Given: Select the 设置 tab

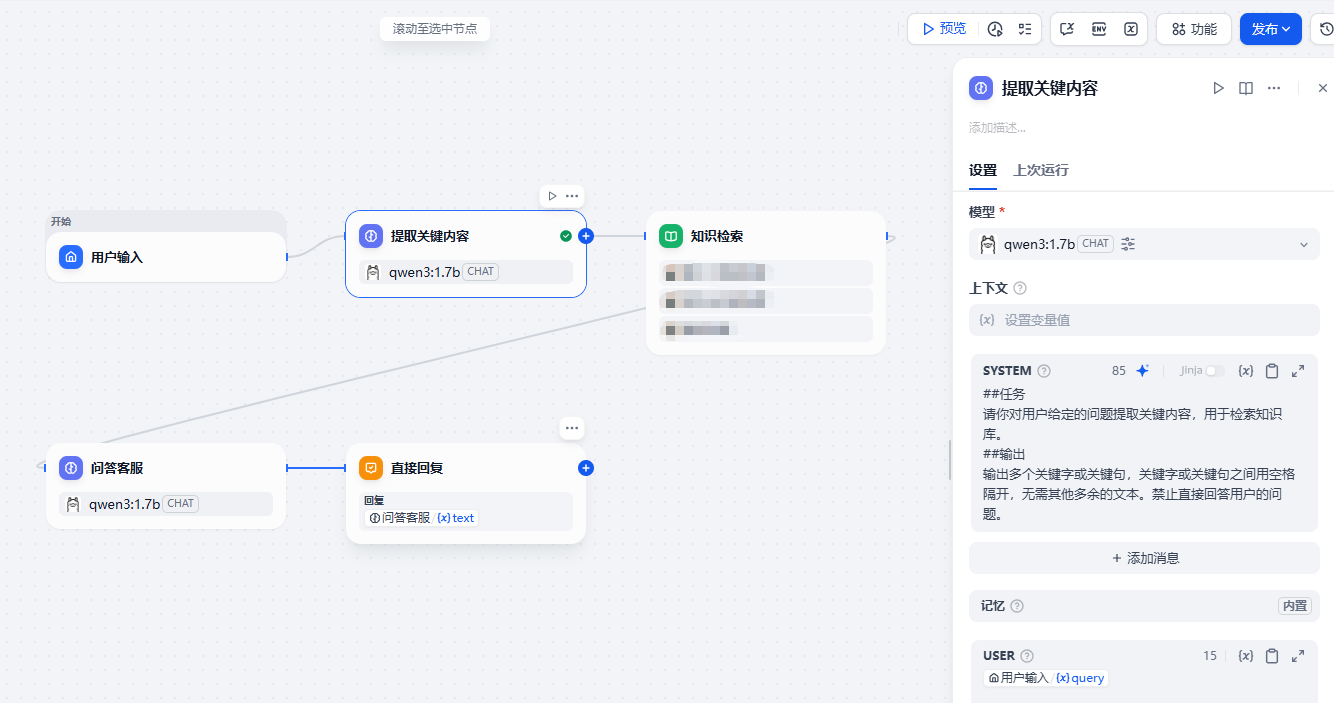Looking at the screenshot, I should pyautogui.click(x=983, y=170).
